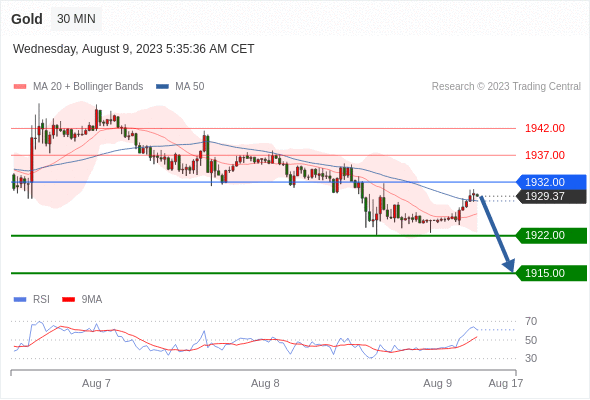
Task: Click the Aug 8 date axis label
Action: pyautogui.click(x=265, y=383)
